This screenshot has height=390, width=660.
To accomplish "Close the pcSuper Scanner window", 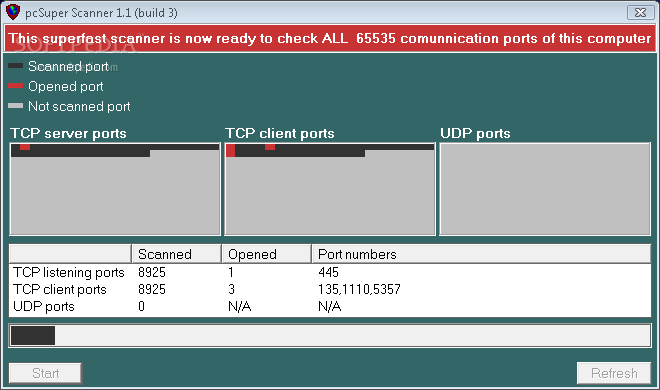I will [640, 13].
